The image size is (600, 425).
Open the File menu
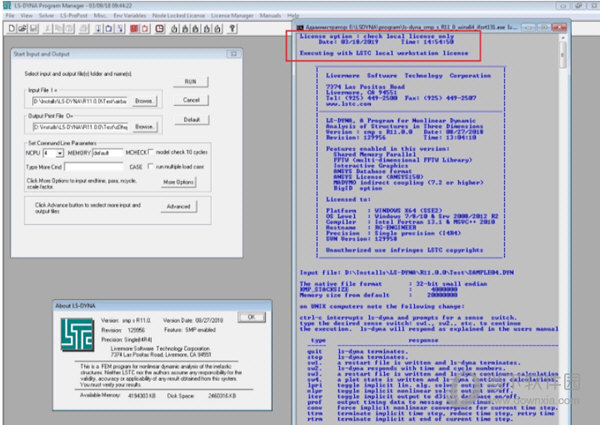coord(10,16)
